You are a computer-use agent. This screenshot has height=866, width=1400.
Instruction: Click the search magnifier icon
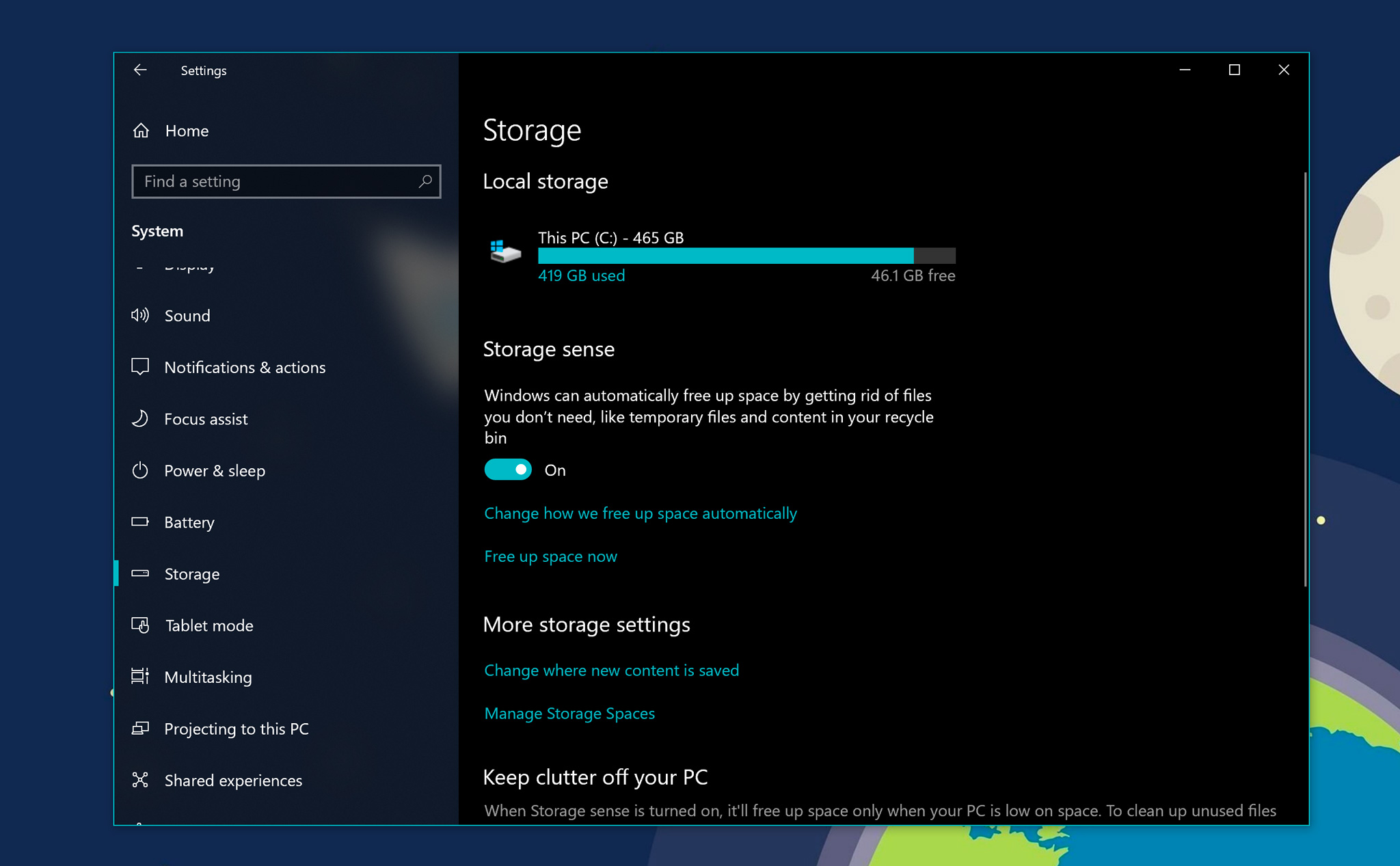(x=425, y=181)
